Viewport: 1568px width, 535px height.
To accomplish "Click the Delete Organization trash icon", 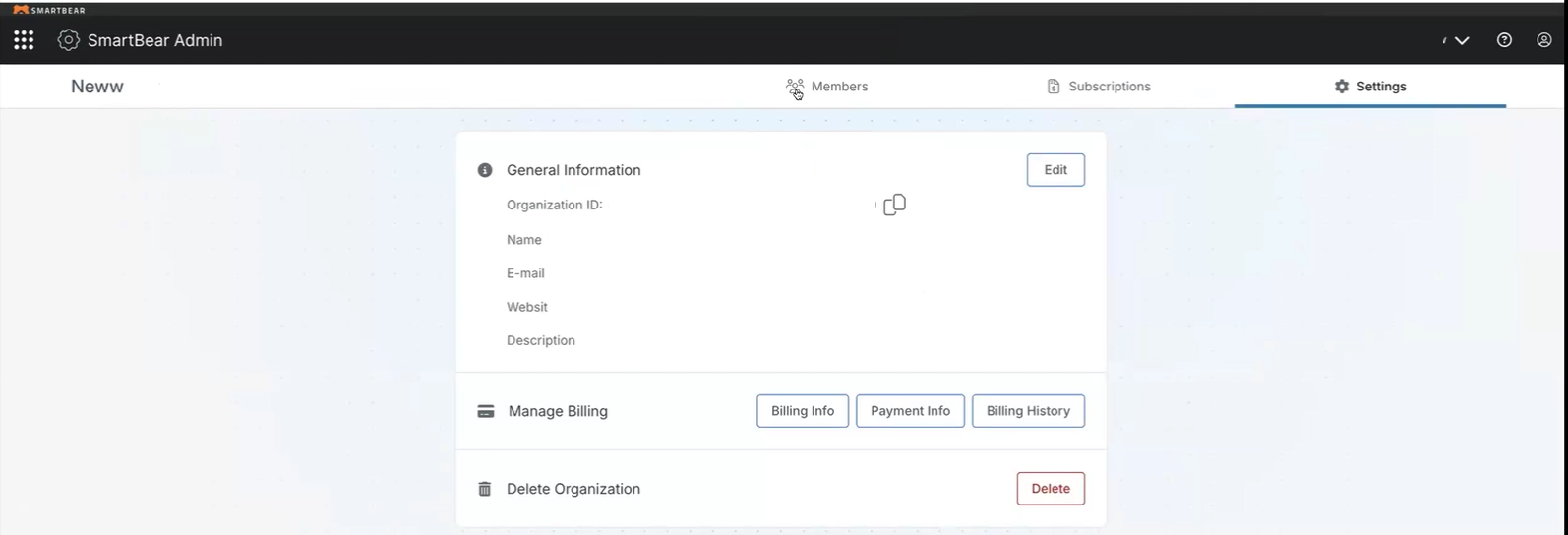I will click(x=485, y=489).
